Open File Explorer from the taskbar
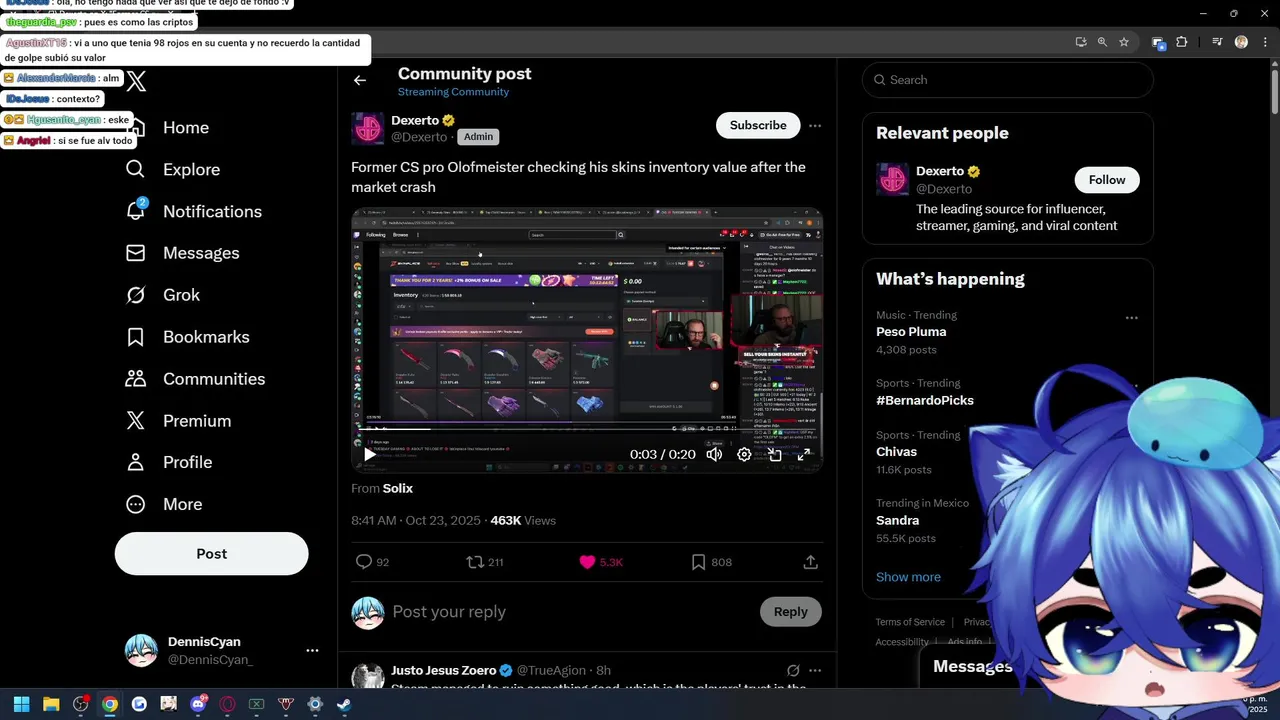The height and width of the screenshot is (720, 1280). coord(51,704)
